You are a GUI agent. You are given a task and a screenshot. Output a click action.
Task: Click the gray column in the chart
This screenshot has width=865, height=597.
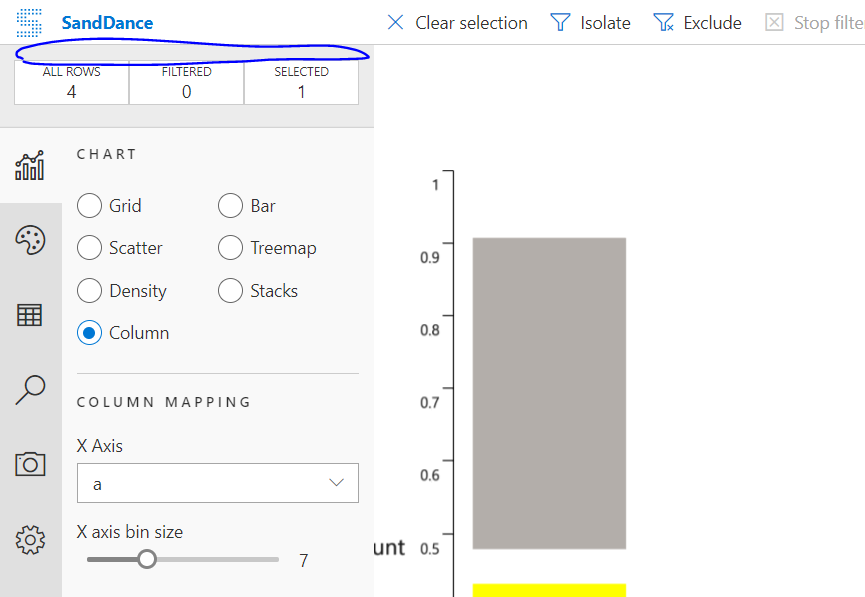[x=549, y=393]
